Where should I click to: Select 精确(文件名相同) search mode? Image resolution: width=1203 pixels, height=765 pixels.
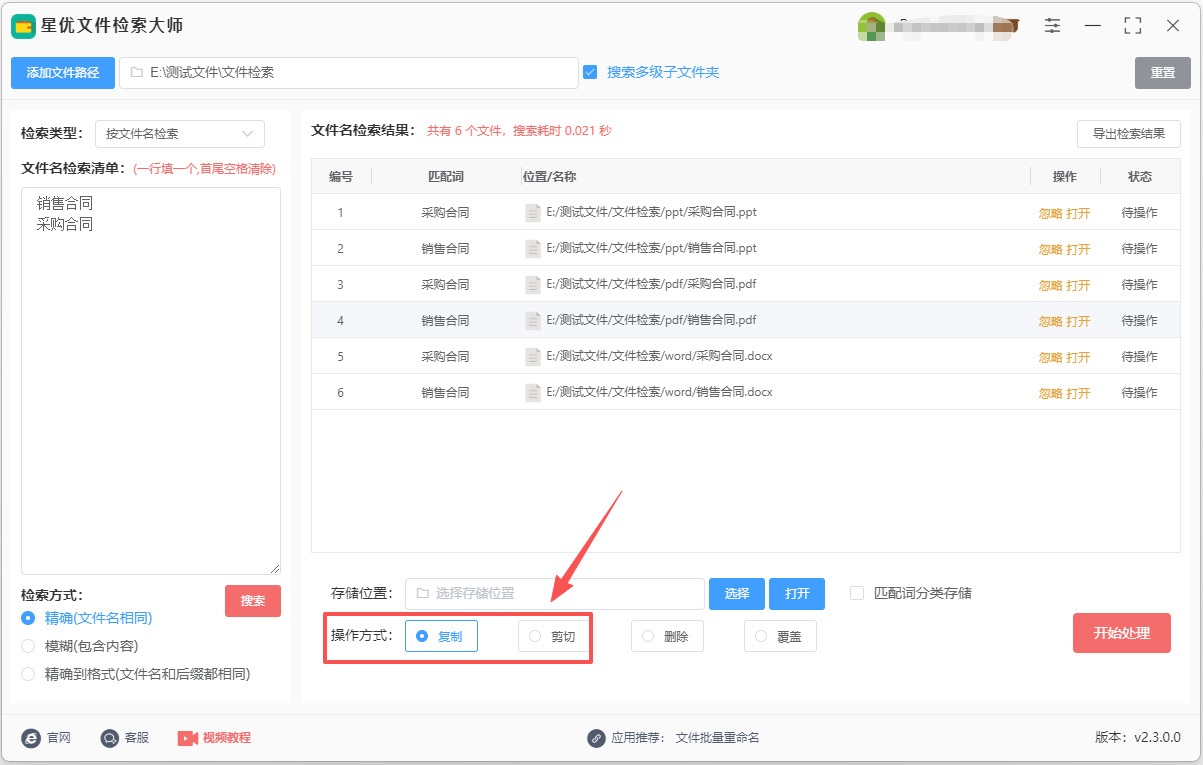click(28, 618)
